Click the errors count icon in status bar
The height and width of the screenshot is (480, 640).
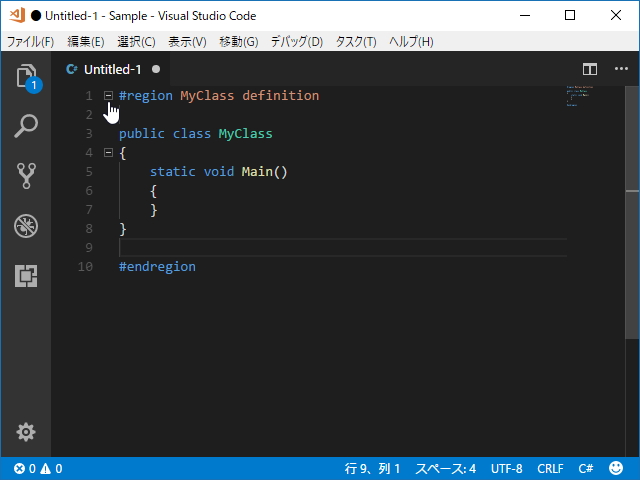click(20, 469)
